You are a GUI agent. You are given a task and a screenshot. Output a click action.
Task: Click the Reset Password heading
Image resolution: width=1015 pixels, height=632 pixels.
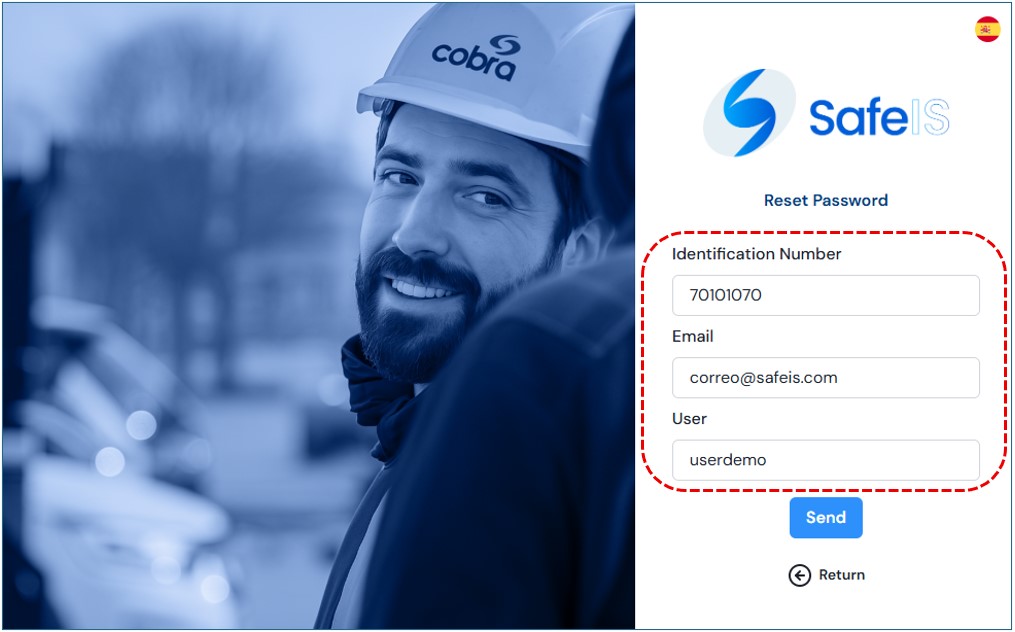click(x=825, y=200)
